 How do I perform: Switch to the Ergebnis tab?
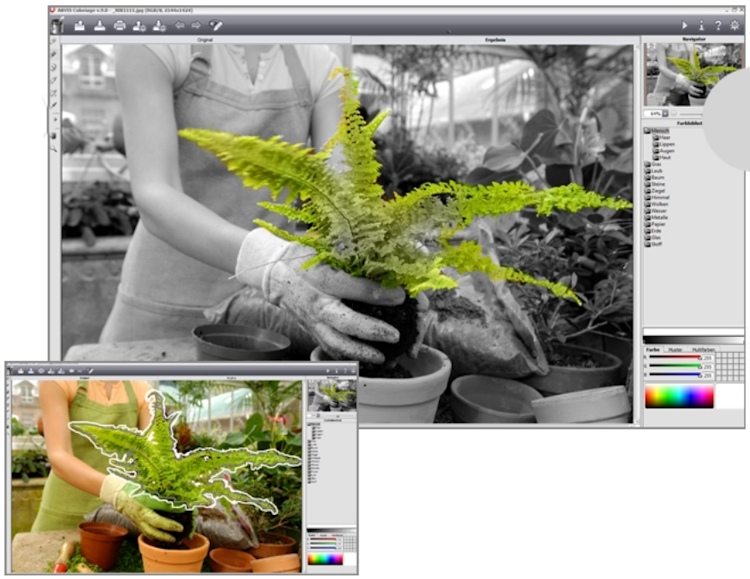point(496,40)
